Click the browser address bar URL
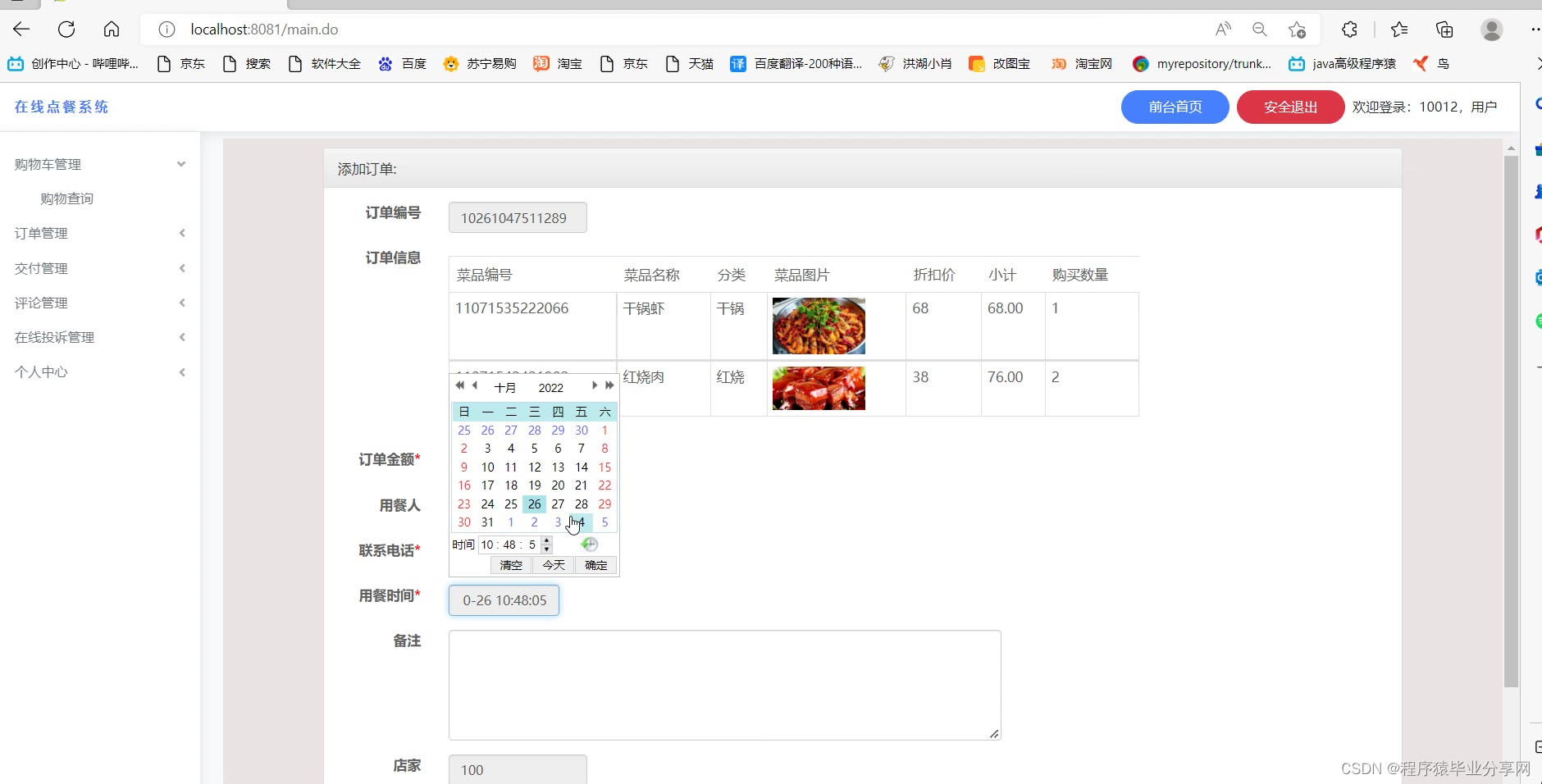This screenshot has height=784, width=1542. pos(264,30)
